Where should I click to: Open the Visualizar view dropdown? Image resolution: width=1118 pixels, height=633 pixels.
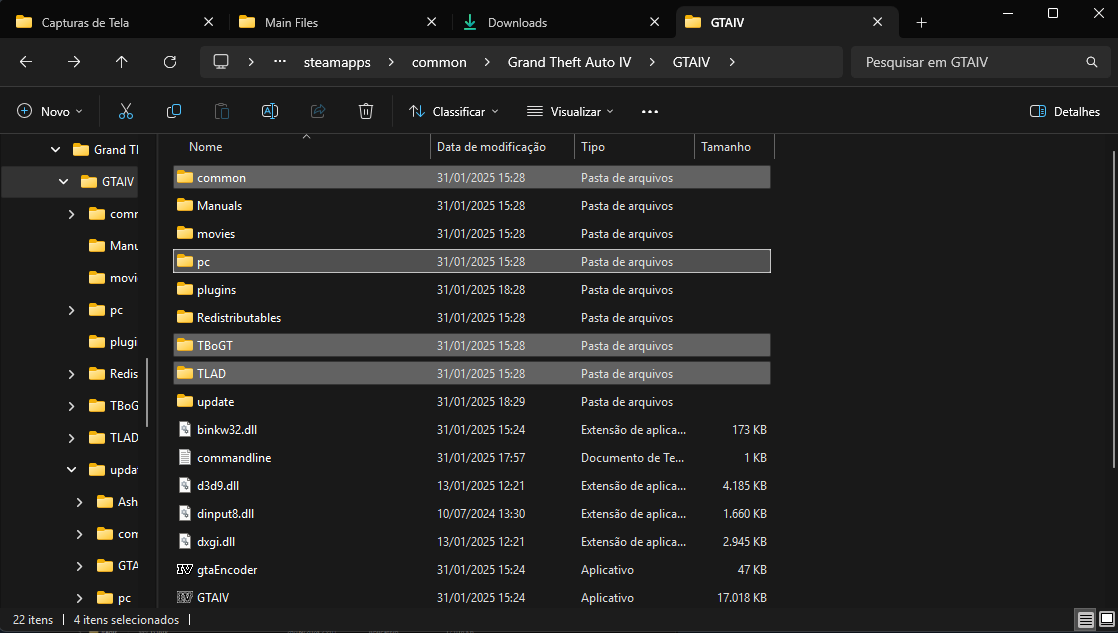tap(571, 111)
